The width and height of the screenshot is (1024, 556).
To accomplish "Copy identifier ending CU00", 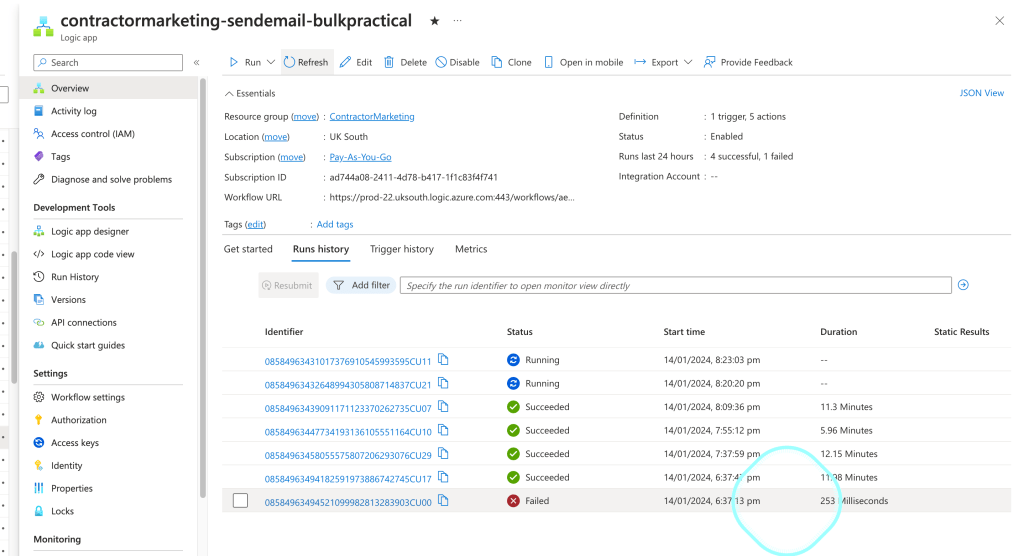I will point(443,500).
